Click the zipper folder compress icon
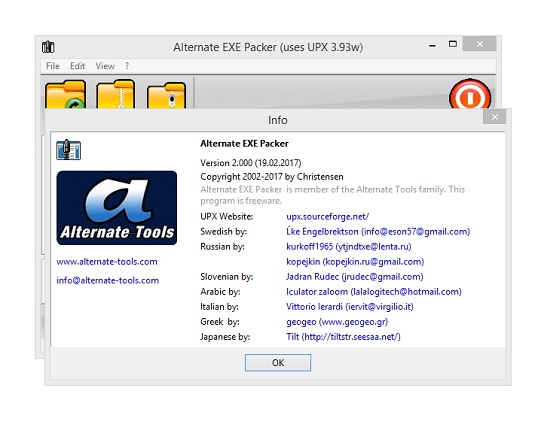550x427 pixels. pos(116,94)
